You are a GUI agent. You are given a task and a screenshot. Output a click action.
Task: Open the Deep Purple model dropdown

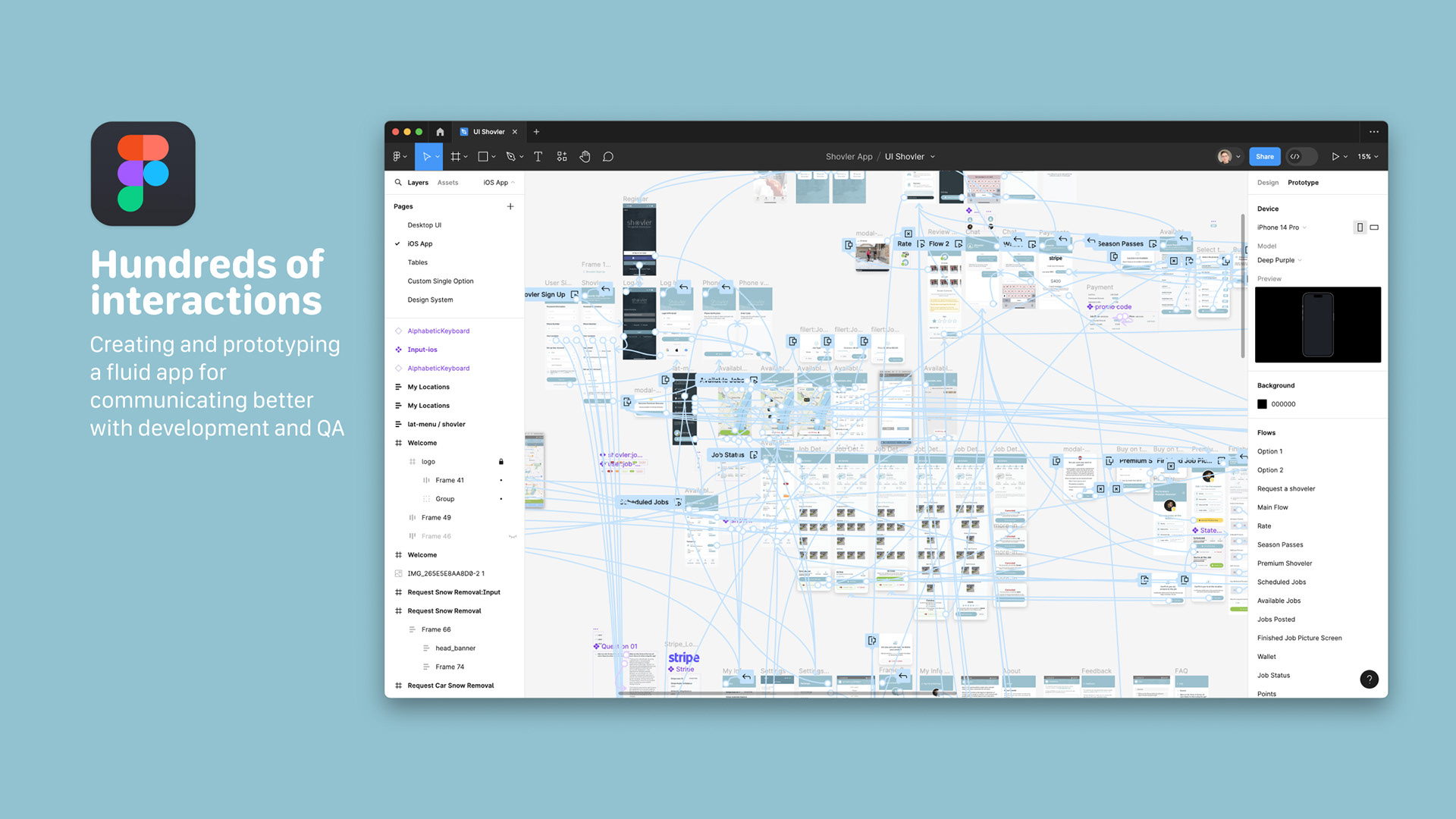coord(1279,260)
